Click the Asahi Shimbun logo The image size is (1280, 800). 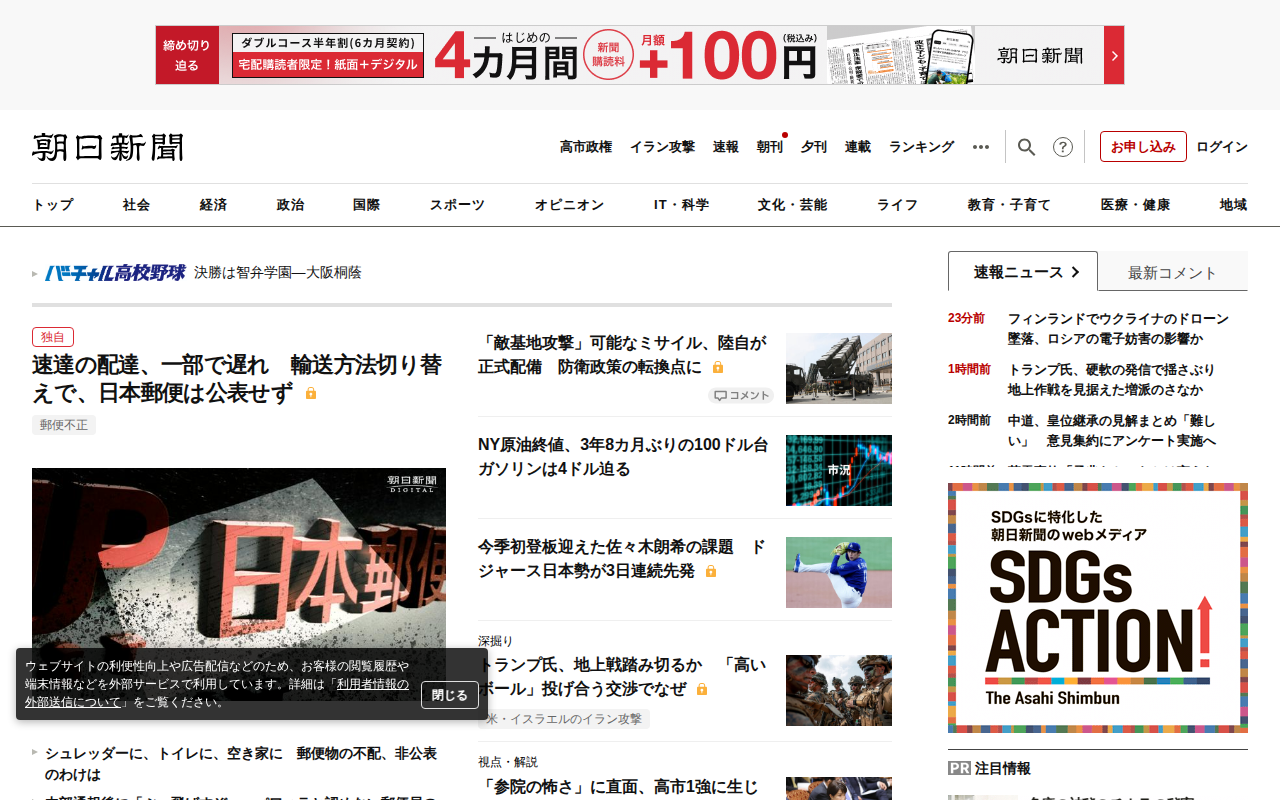(x=108, y=147)
